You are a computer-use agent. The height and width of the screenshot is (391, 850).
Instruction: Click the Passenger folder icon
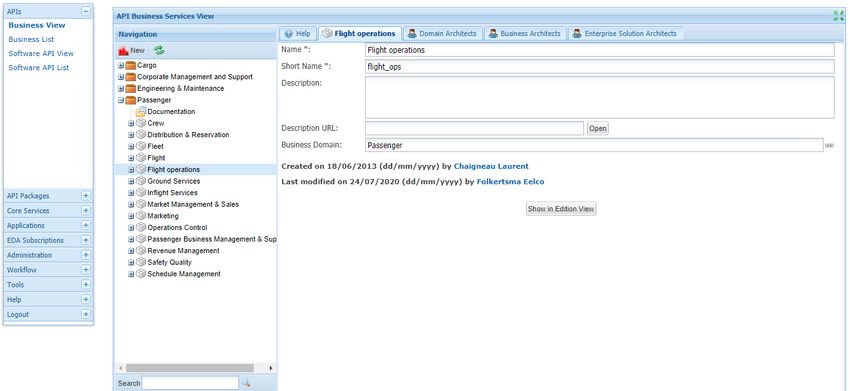click(x=130, y=100)
